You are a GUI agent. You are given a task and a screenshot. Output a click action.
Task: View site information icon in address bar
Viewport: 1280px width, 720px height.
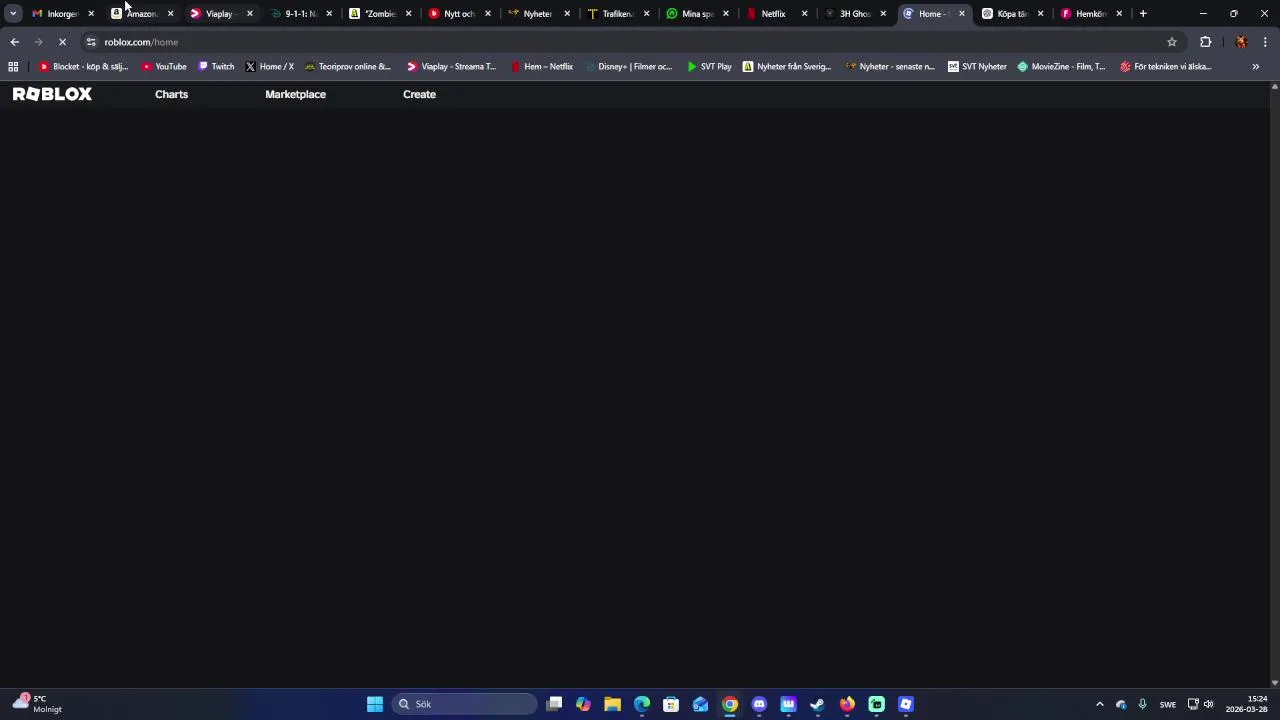91,42
